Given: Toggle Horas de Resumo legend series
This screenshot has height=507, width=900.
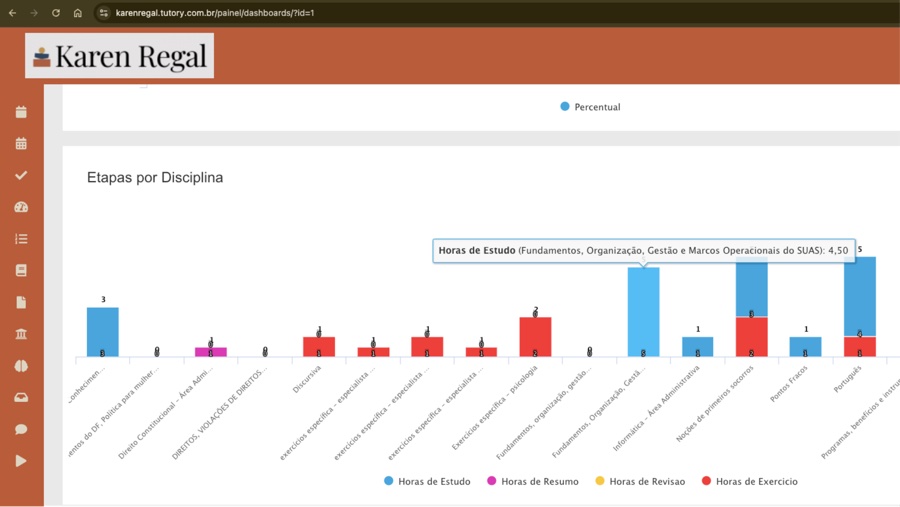Looking at the screenshot, I should point(533,481).
